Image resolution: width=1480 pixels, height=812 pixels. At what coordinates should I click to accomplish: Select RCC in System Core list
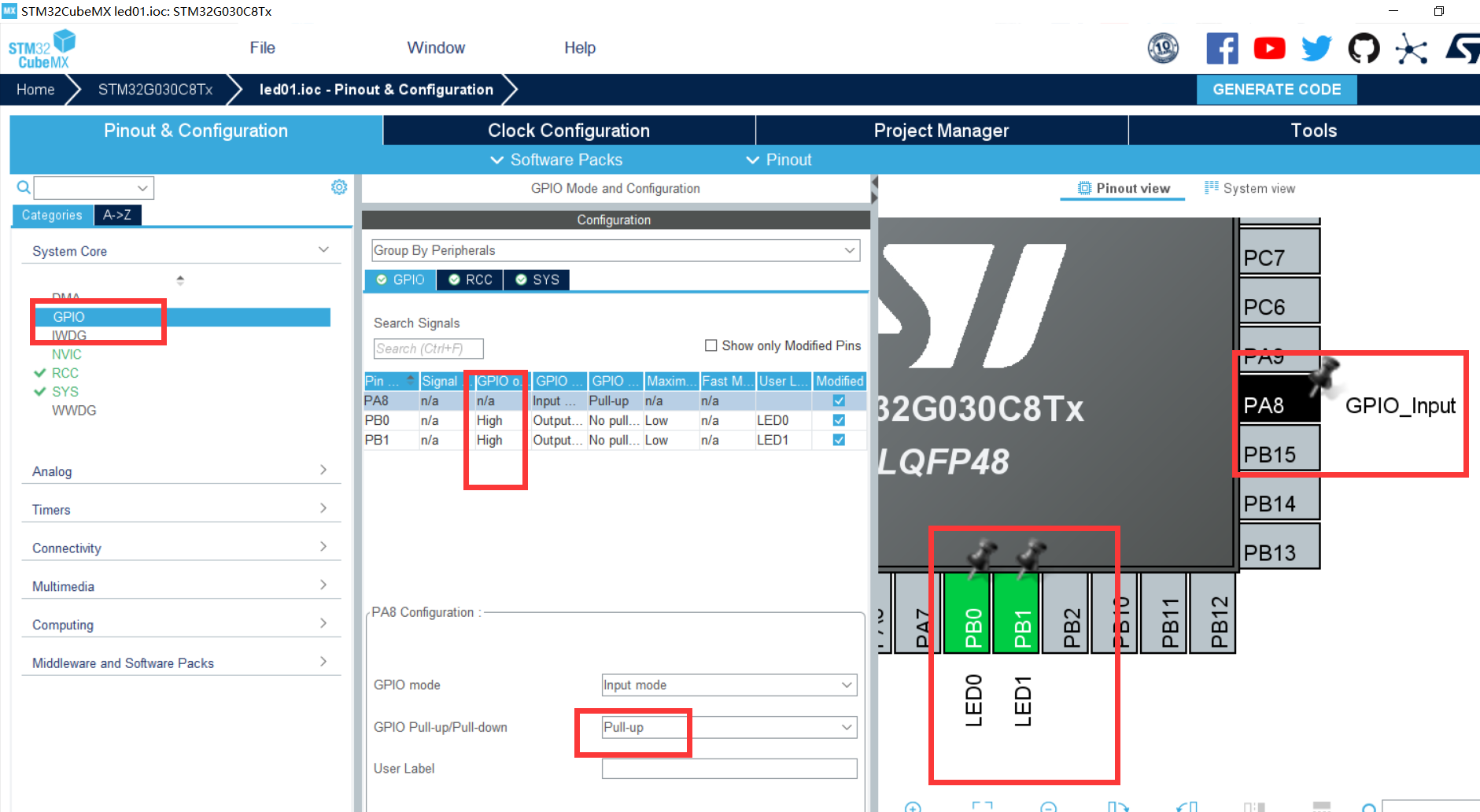pyautogui.click(x=65, y=373)
